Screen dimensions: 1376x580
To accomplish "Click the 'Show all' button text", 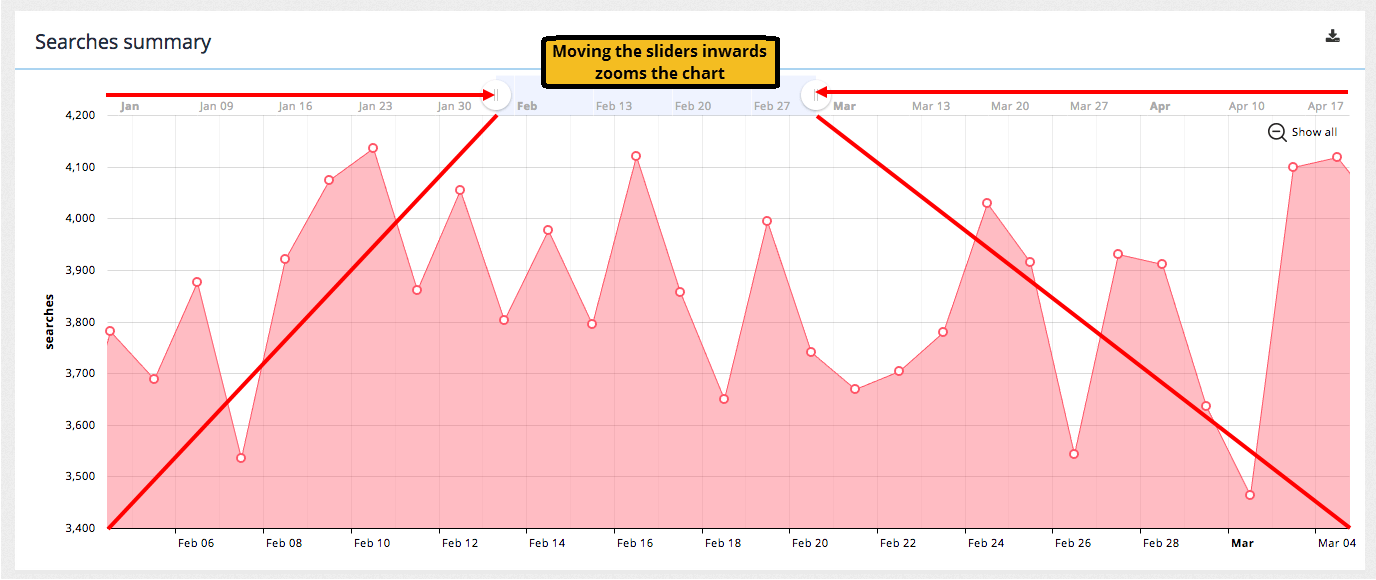I will click(1313, 132).
